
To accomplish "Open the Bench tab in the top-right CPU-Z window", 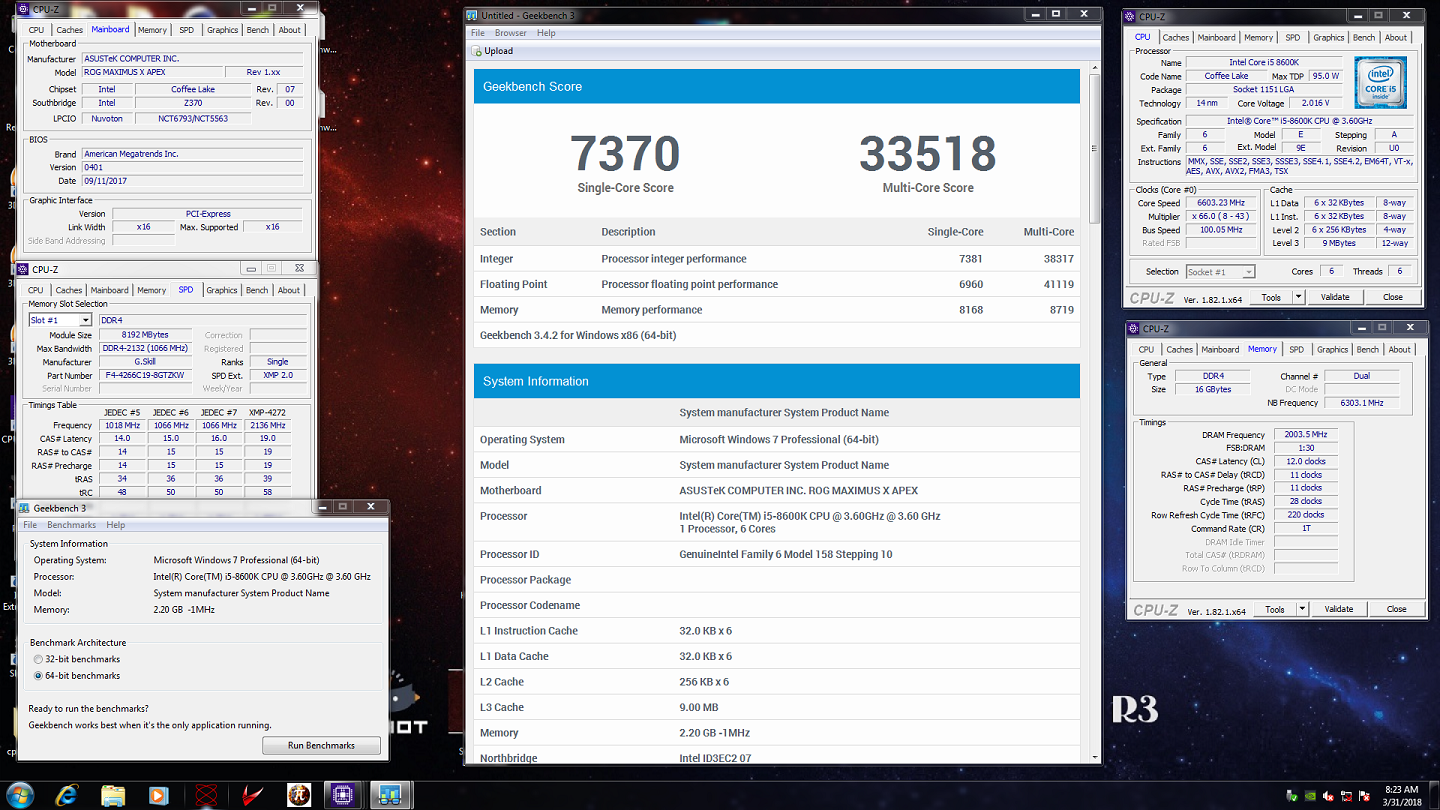I will click(1364, 37).
